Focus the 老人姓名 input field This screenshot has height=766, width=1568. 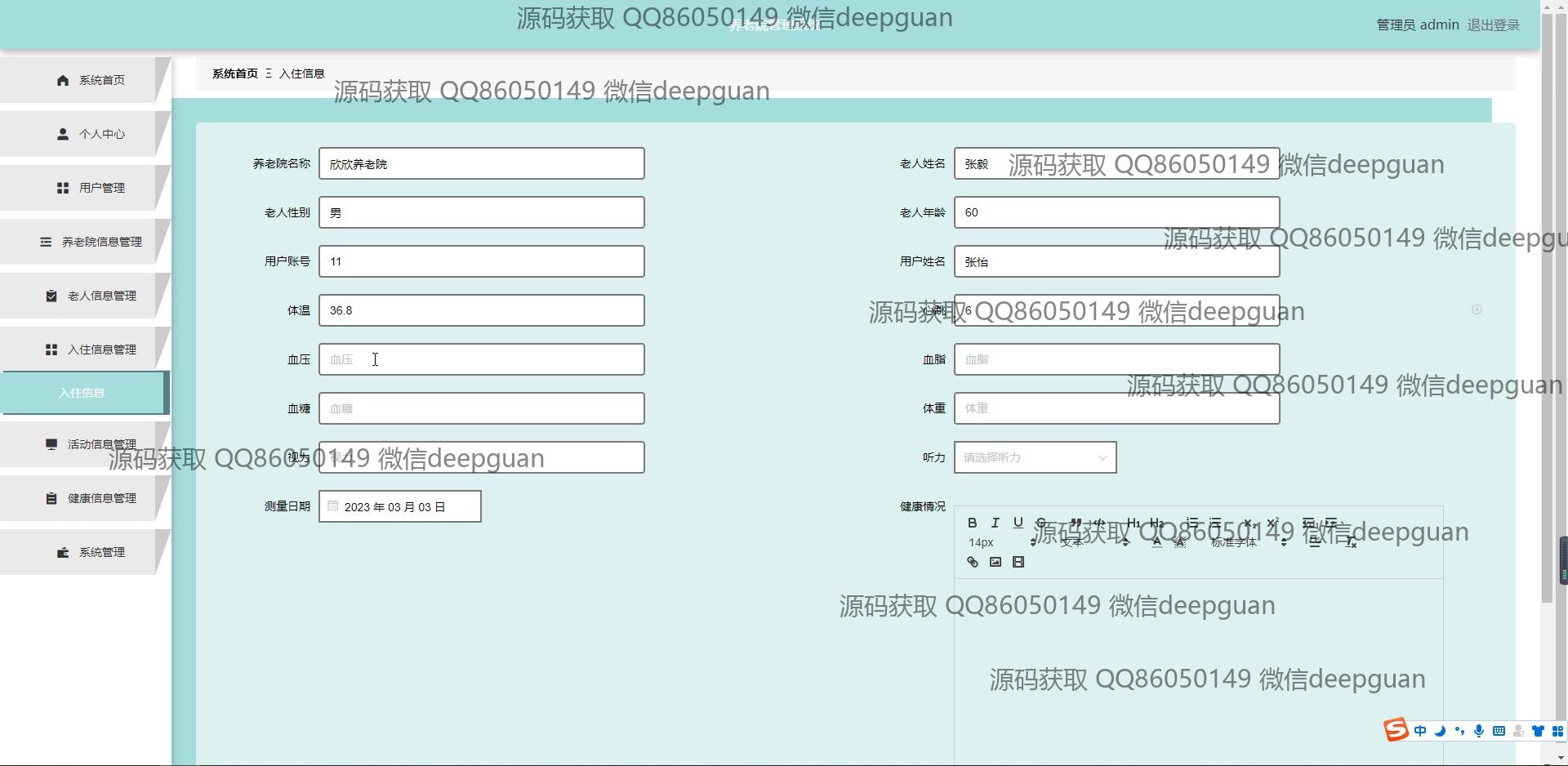(x=1117, y=163)
